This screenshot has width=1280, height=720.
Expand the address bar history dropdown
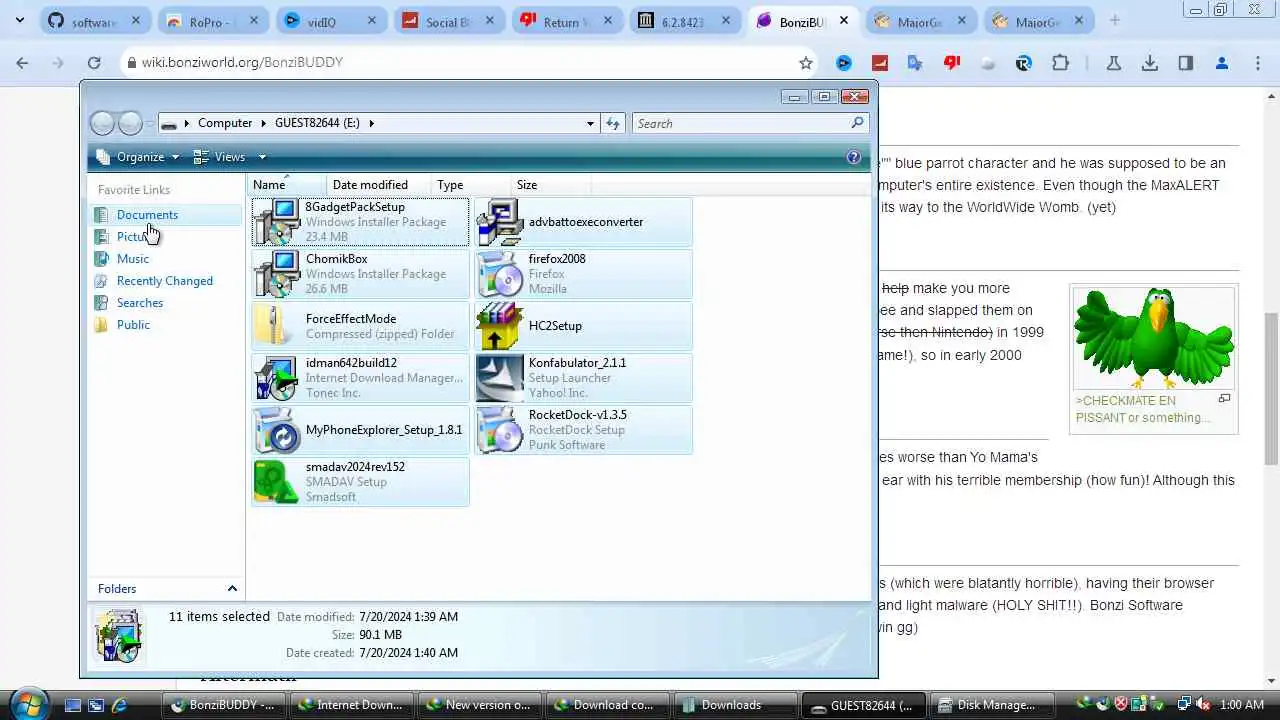click(590, 123)
